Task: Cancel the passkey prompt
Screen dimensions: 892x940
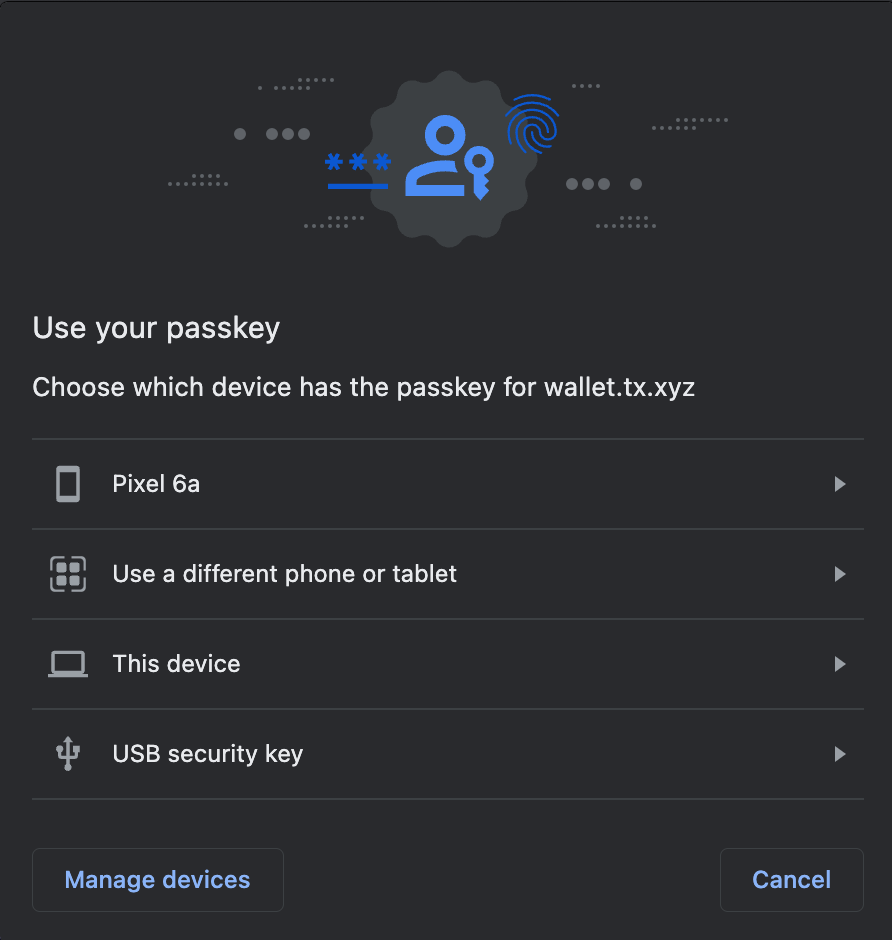Action: 791,879
